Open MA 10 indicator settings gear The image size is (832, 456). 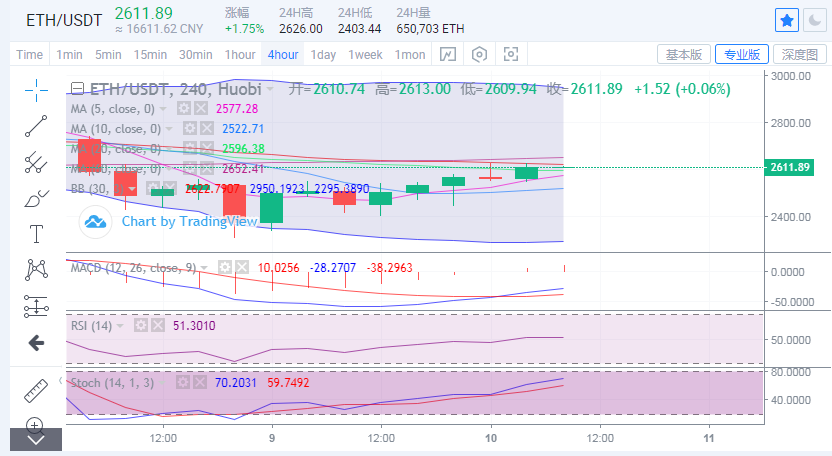(189, 128)
